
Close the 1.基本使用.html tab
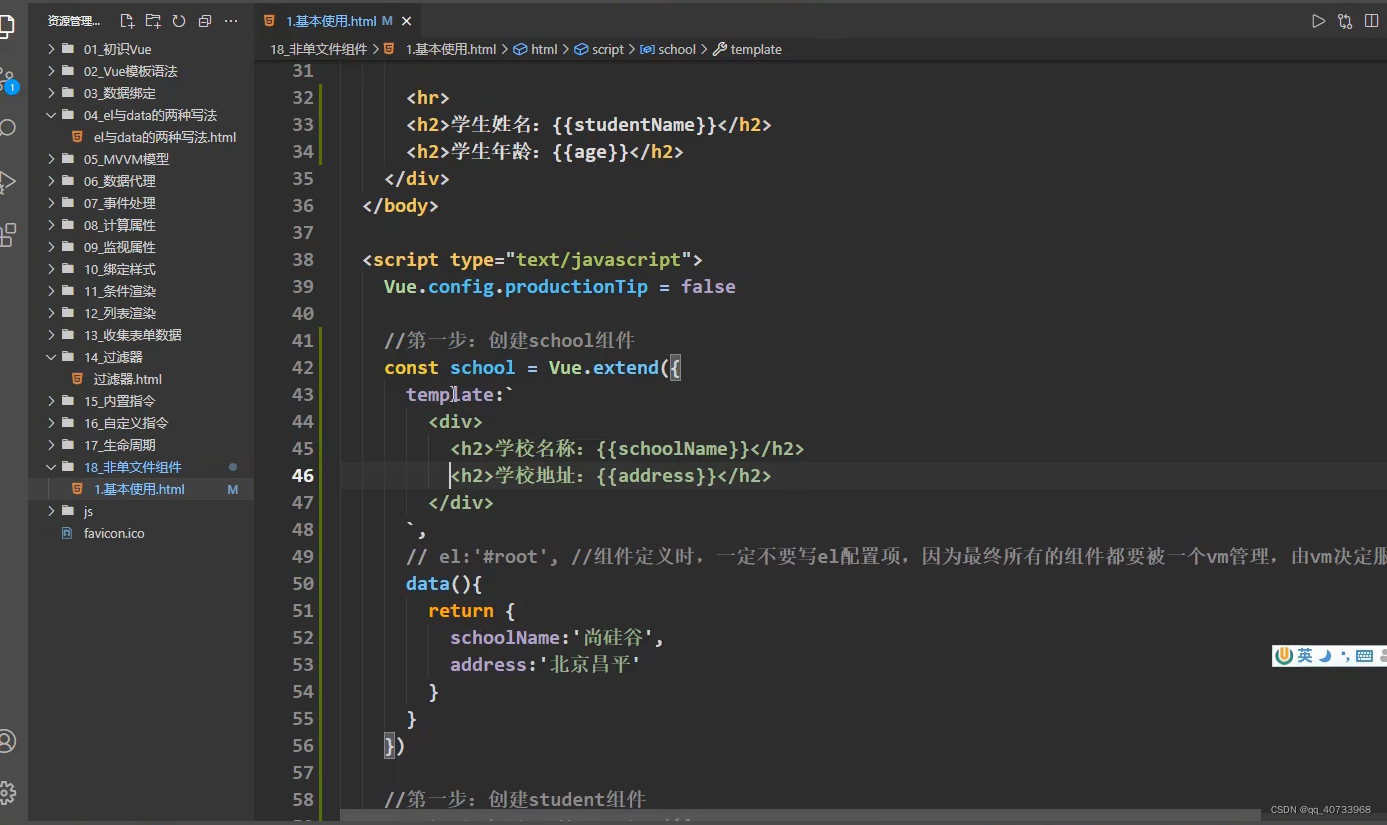click(x=404, y=21)
